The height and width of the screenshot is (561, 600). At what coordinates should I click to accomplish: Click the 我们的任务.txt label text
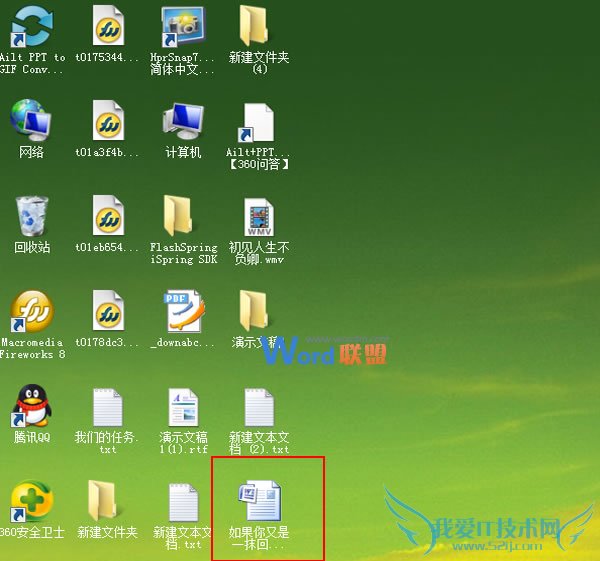coord(107,443)
